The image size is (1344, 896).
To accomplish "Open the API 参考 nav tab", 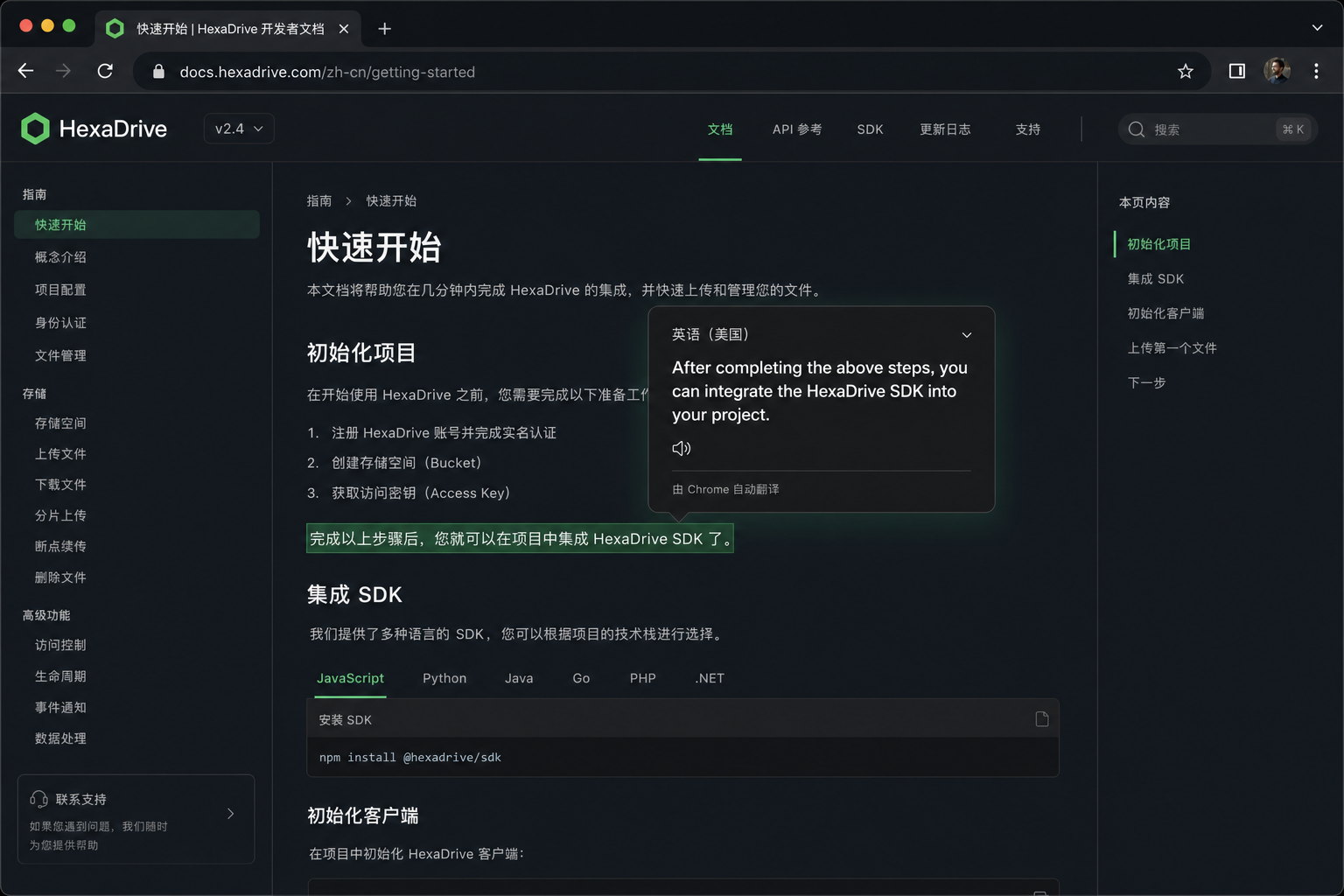I will [x=797, y=129].
